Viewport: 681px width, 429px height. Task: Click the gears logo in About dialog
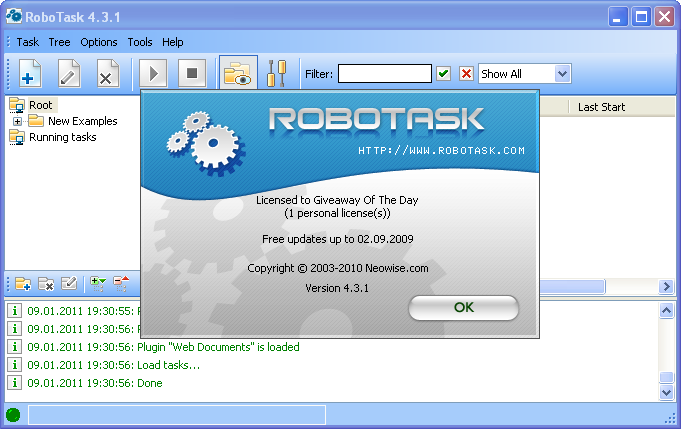(206, 143)
